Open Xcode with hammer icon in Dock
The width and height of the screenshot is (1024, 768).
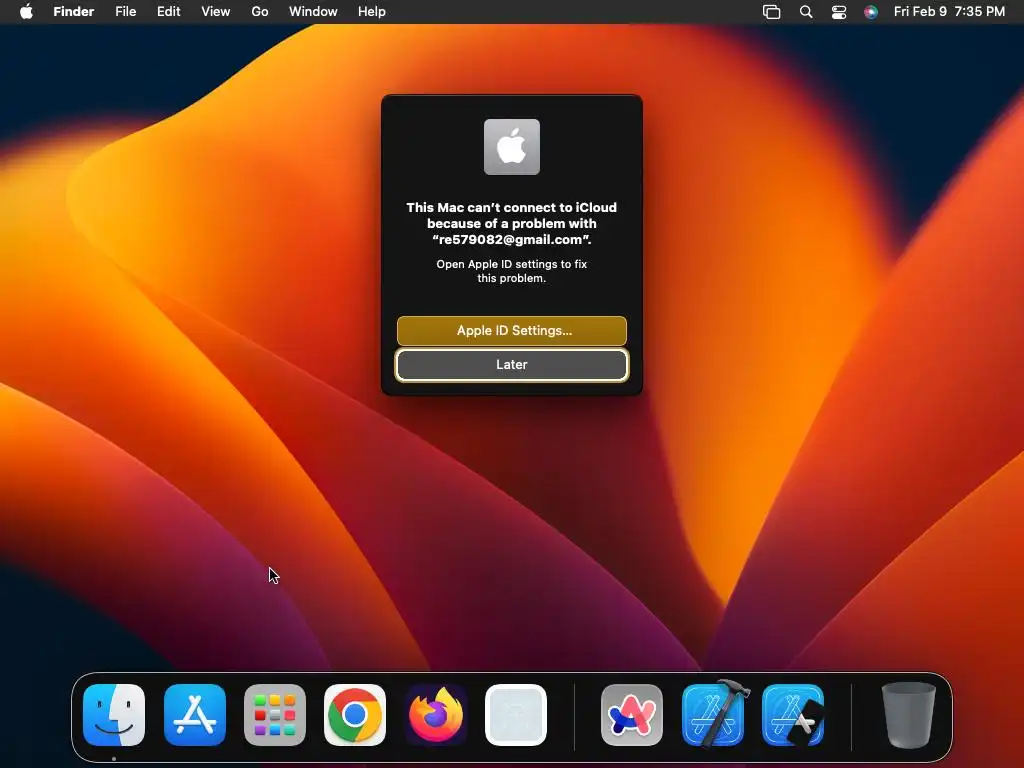pyautogui.click(x=713, y=713)
